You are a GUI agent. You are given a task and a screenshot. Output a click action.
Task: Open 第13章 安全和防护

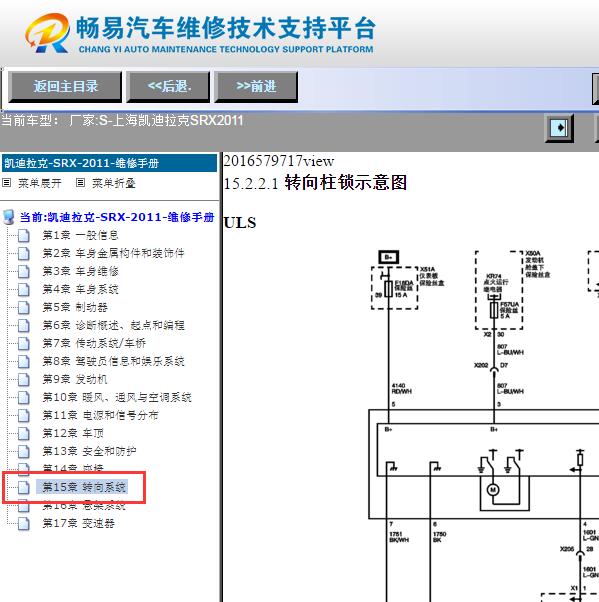pos(89,451)
